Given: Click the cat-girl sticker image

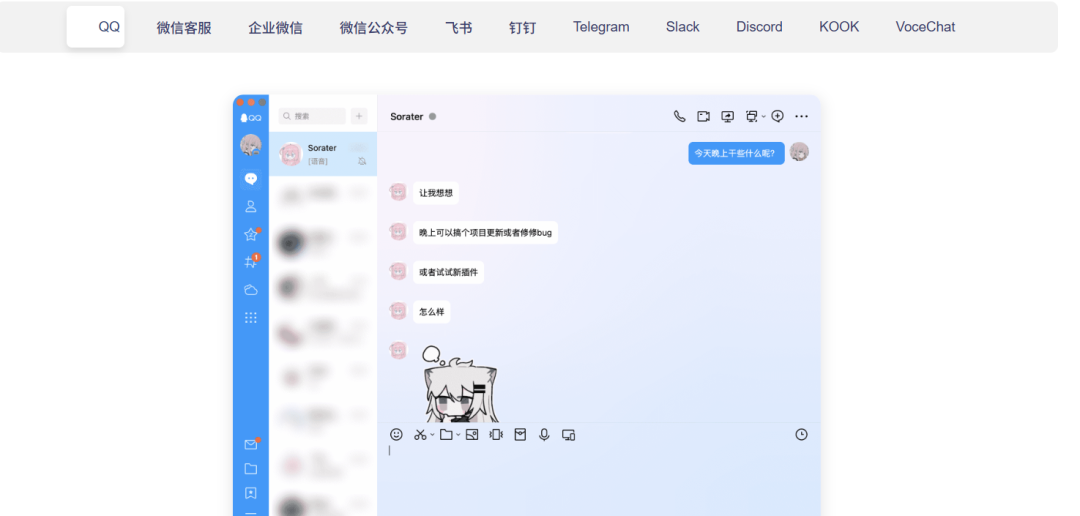Looking at the screenshot, I should pos(459,384).
